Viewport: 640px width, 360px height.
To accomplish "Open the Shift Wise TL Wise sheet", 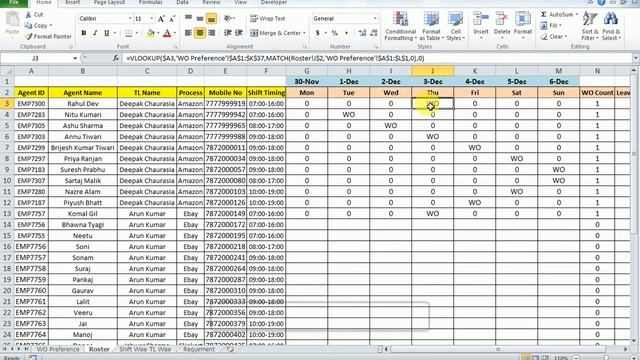I will pos(145,349).
